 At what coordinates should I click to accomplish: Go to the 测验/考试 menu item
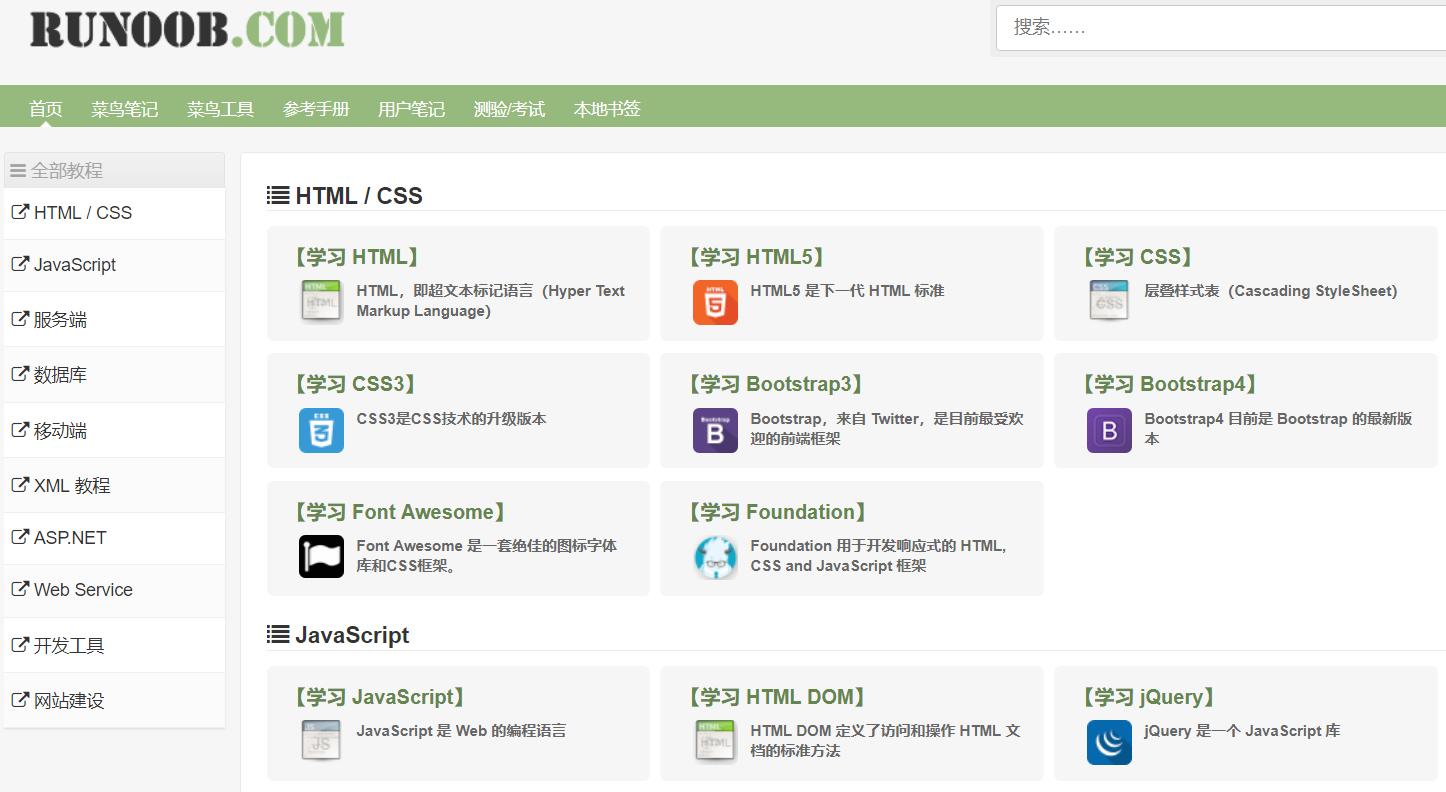[x=509, y=109]
